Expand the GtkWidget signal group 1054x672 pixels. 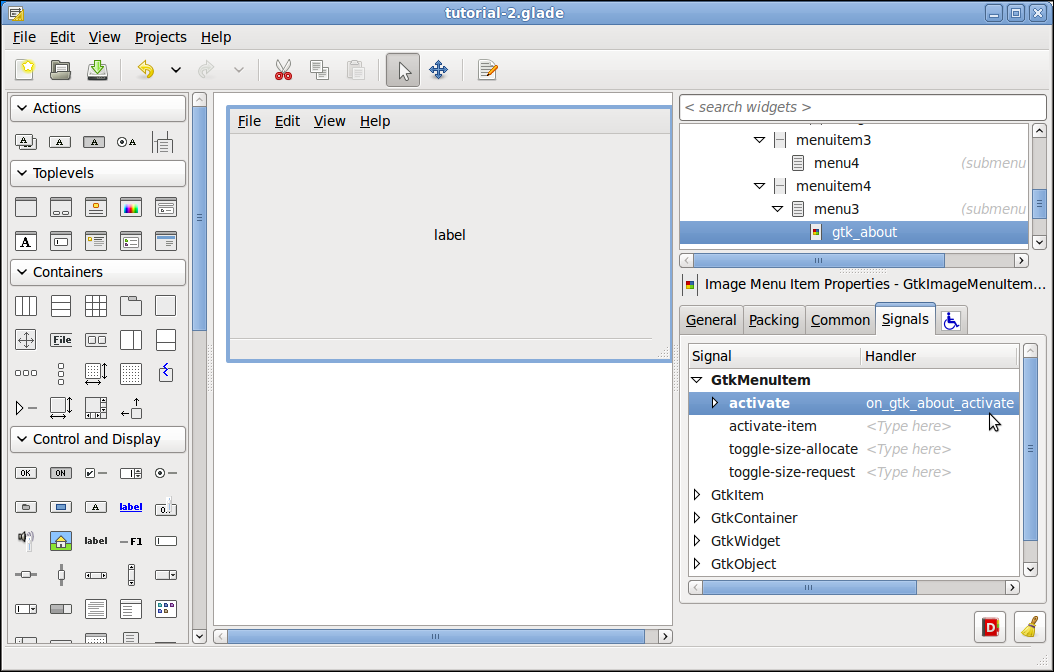(697, 540)
